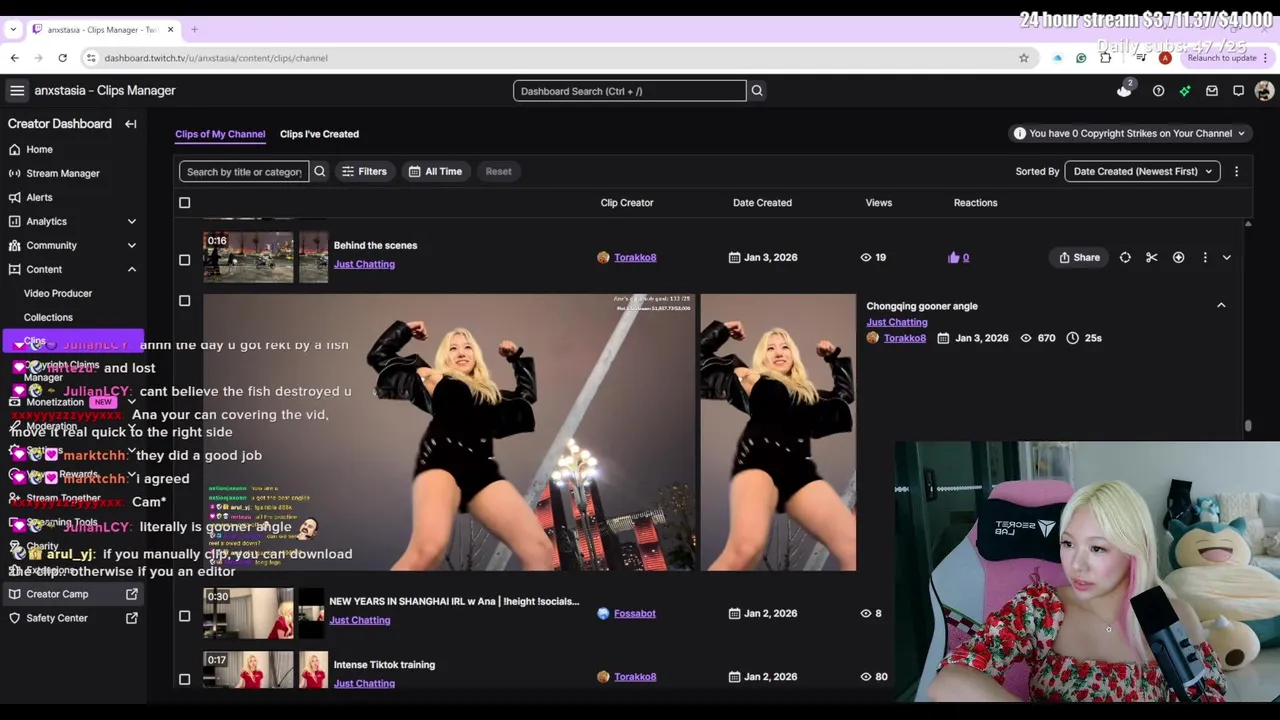Open Torakko8 creator link on Behind the scenes row
This screenshot has width=1280, height=720.
pyautogui.click(x=635, y=258)
